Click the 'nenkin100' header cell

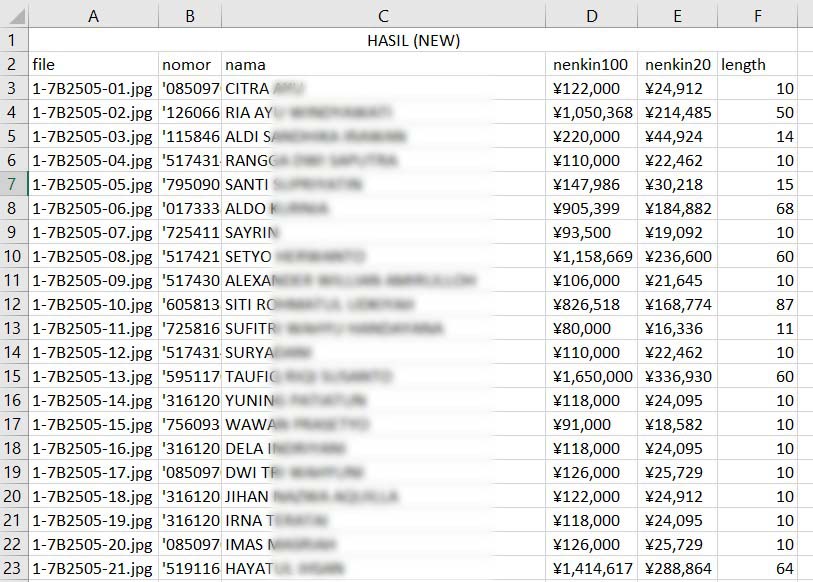pos(592,64)
